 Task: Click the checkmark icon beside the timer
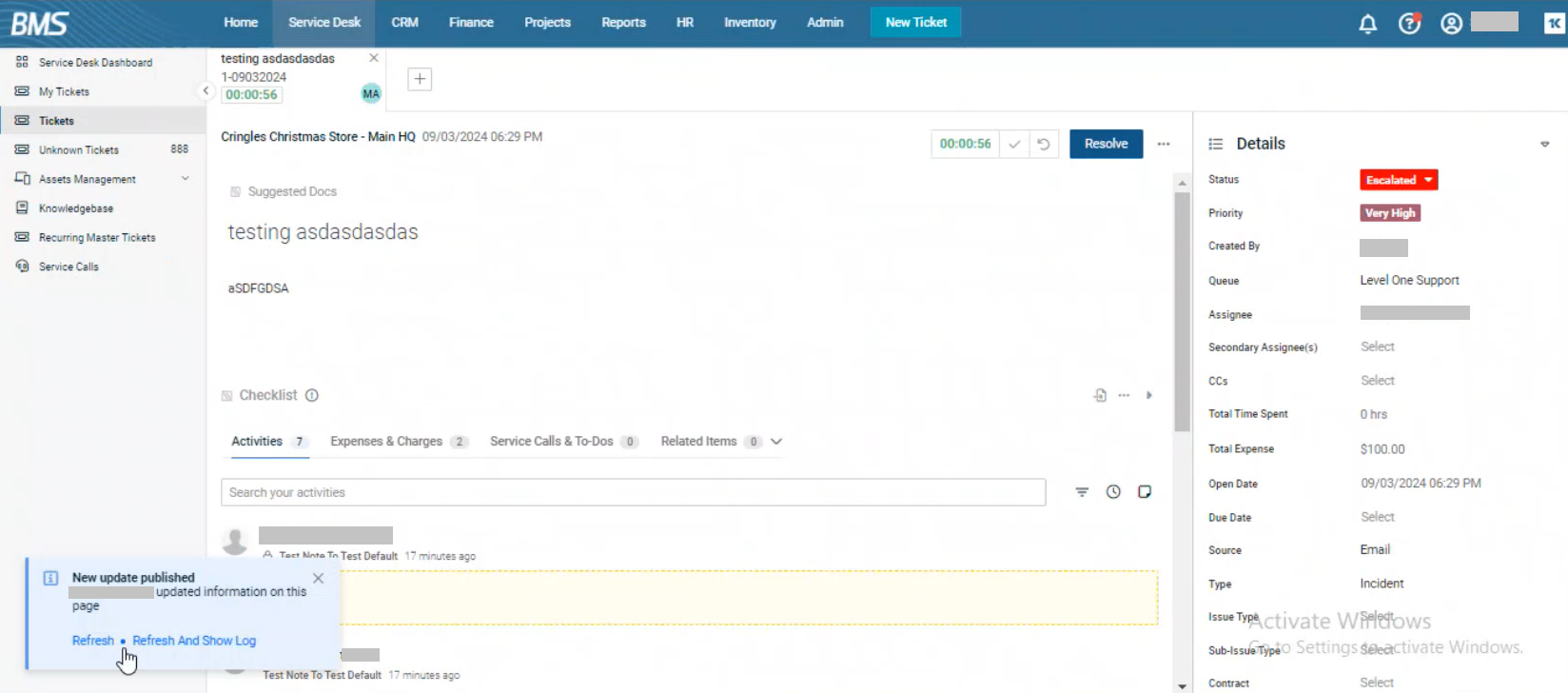click(x=1014, y=144)
